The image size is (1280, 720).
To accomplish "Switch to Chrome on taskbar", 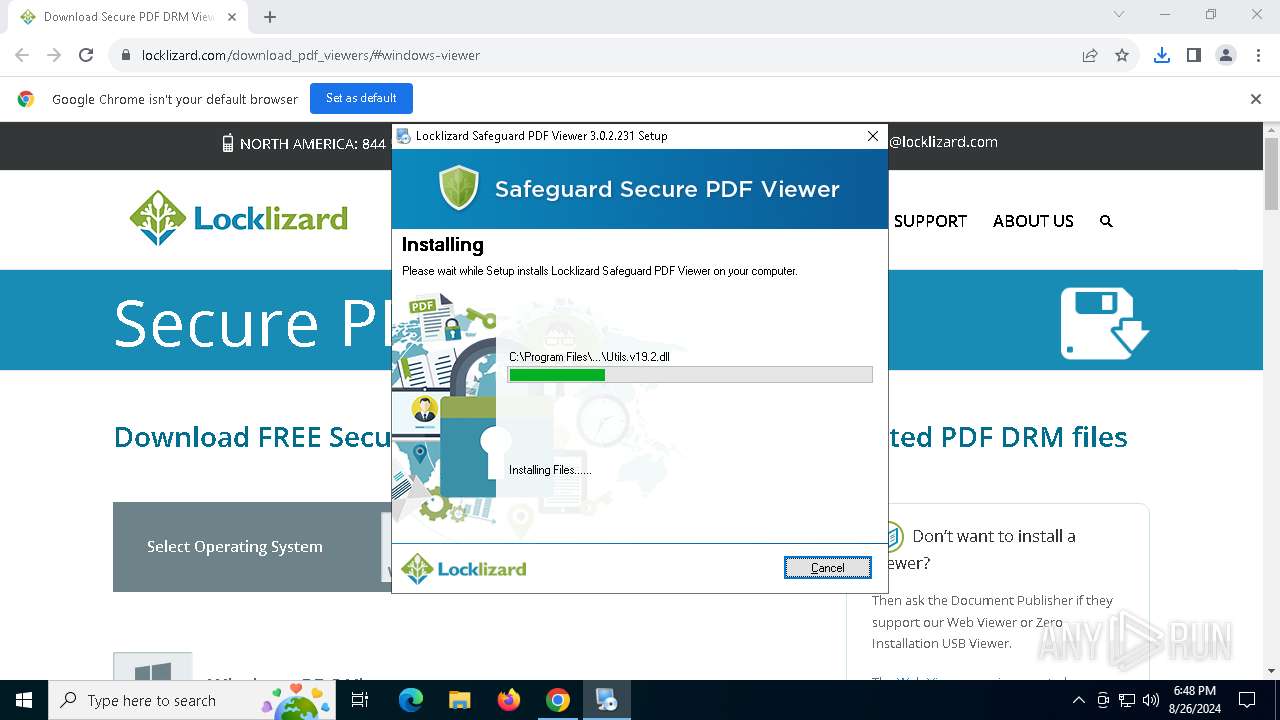I will (558, 700).
